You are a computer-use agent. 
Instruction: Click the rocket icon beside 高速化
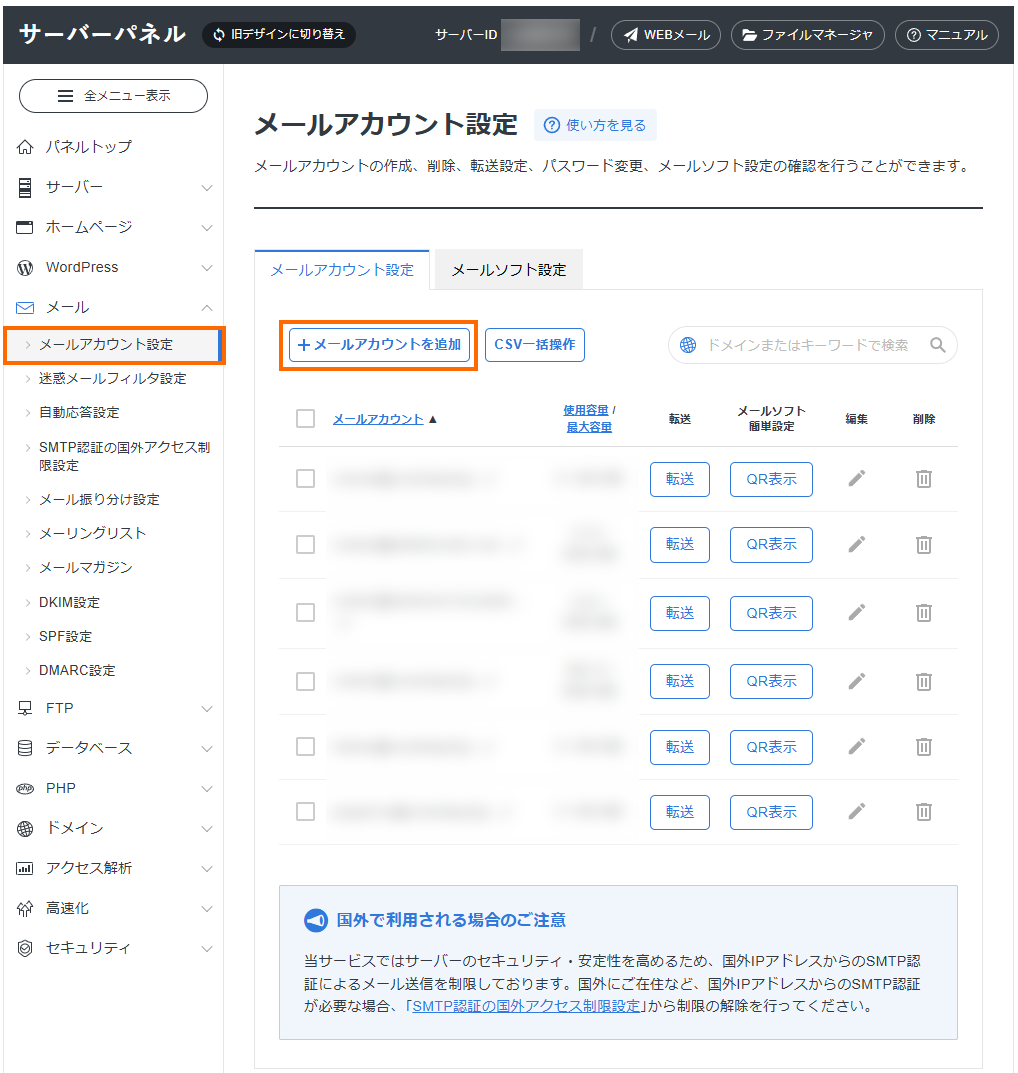click(25, 909)
